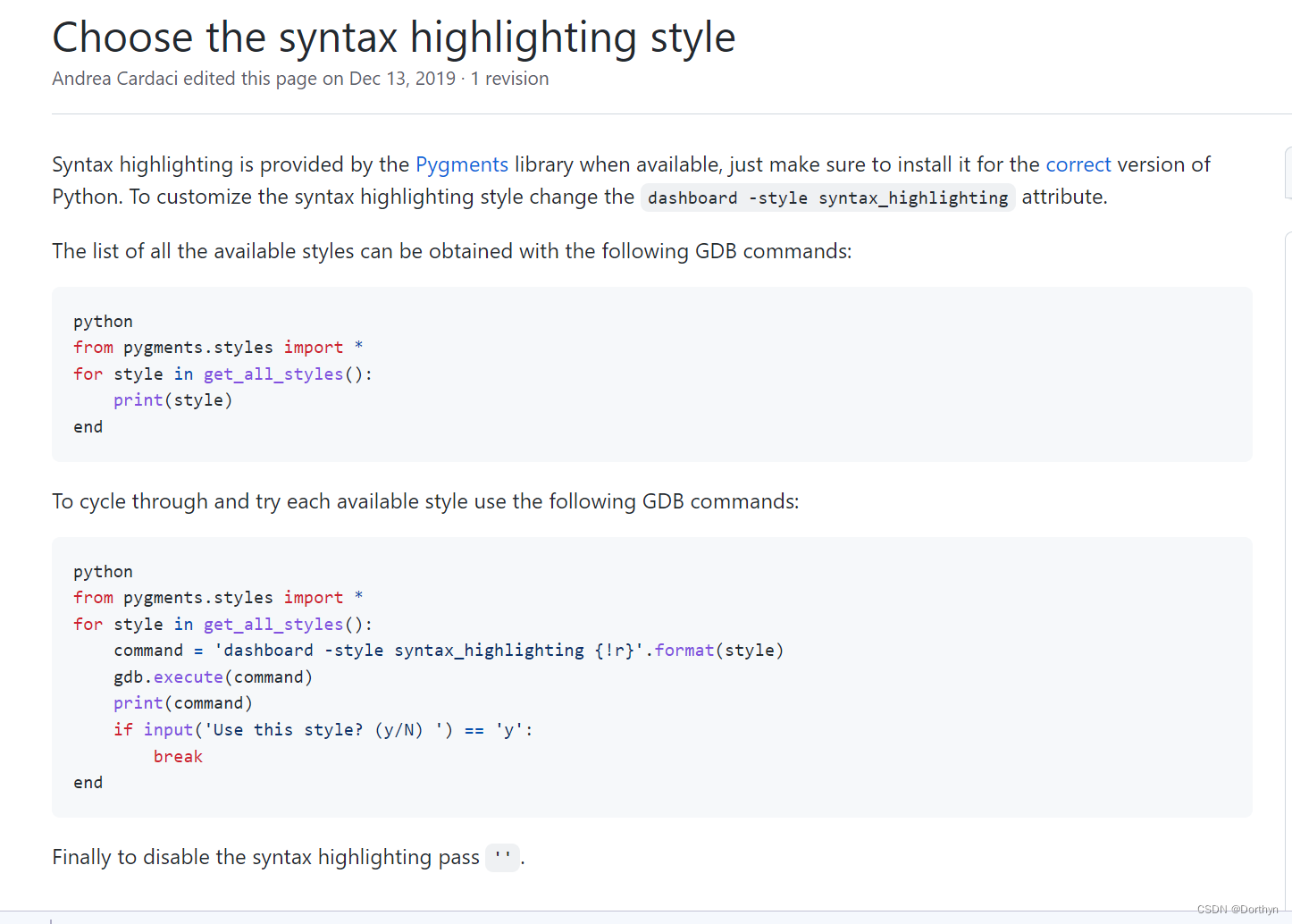This screenshot has height=924, width=1292.
Task: Click inline code 'dashboard -style syntax_highlighting'
Action: 828,197
